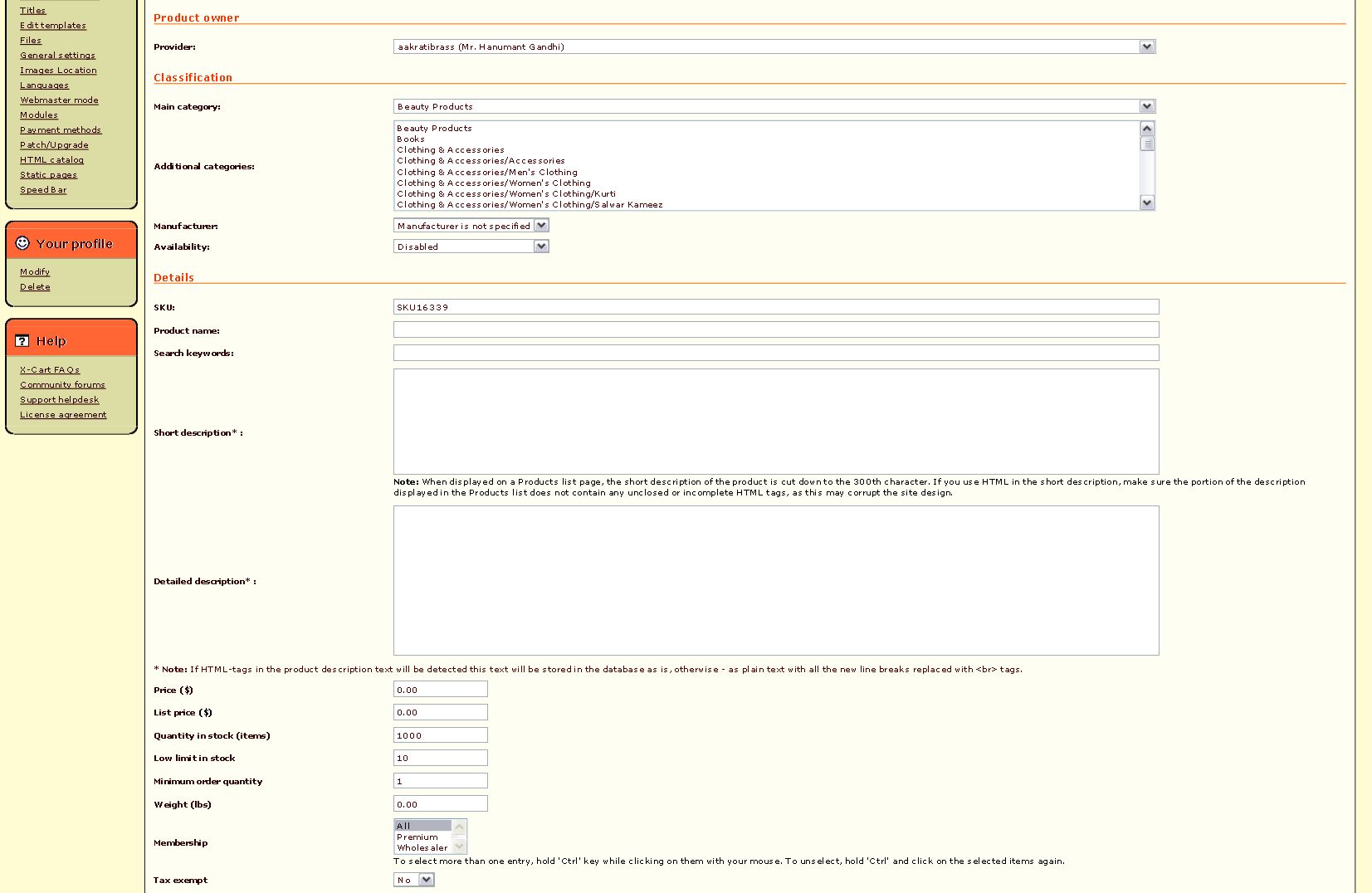
Task: Select the Salwar Kameez category entry
Action: pyautogui.click(x=530, y=205)
